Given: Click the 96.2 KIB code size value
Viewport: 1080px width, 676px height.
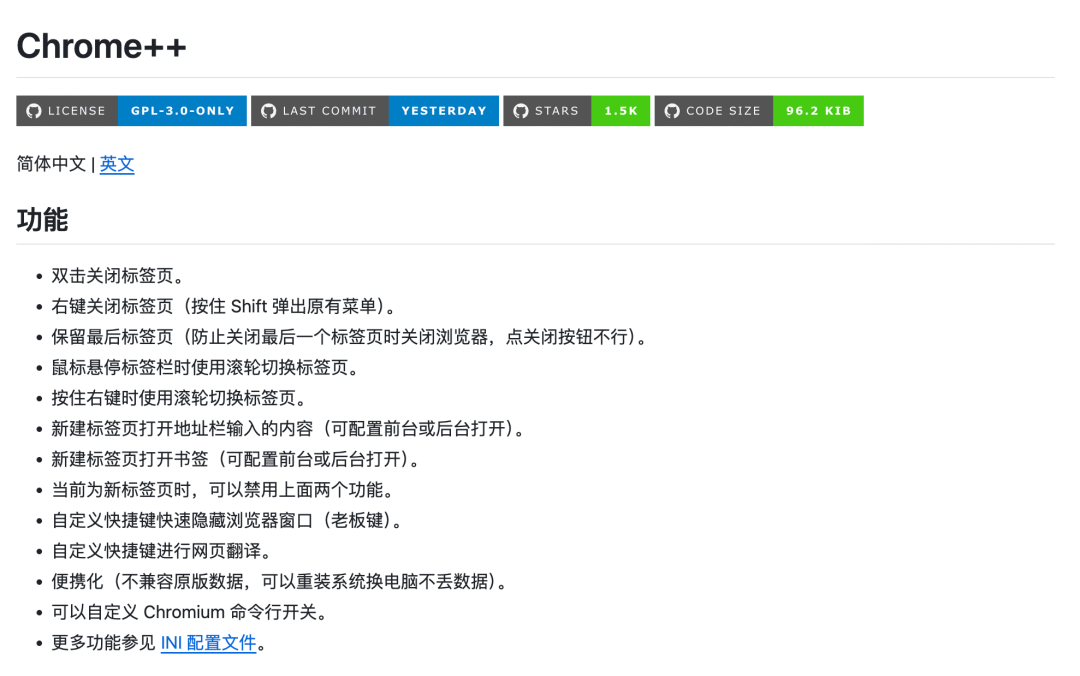Looking at the screenshot, I should (x=818, y=111).
